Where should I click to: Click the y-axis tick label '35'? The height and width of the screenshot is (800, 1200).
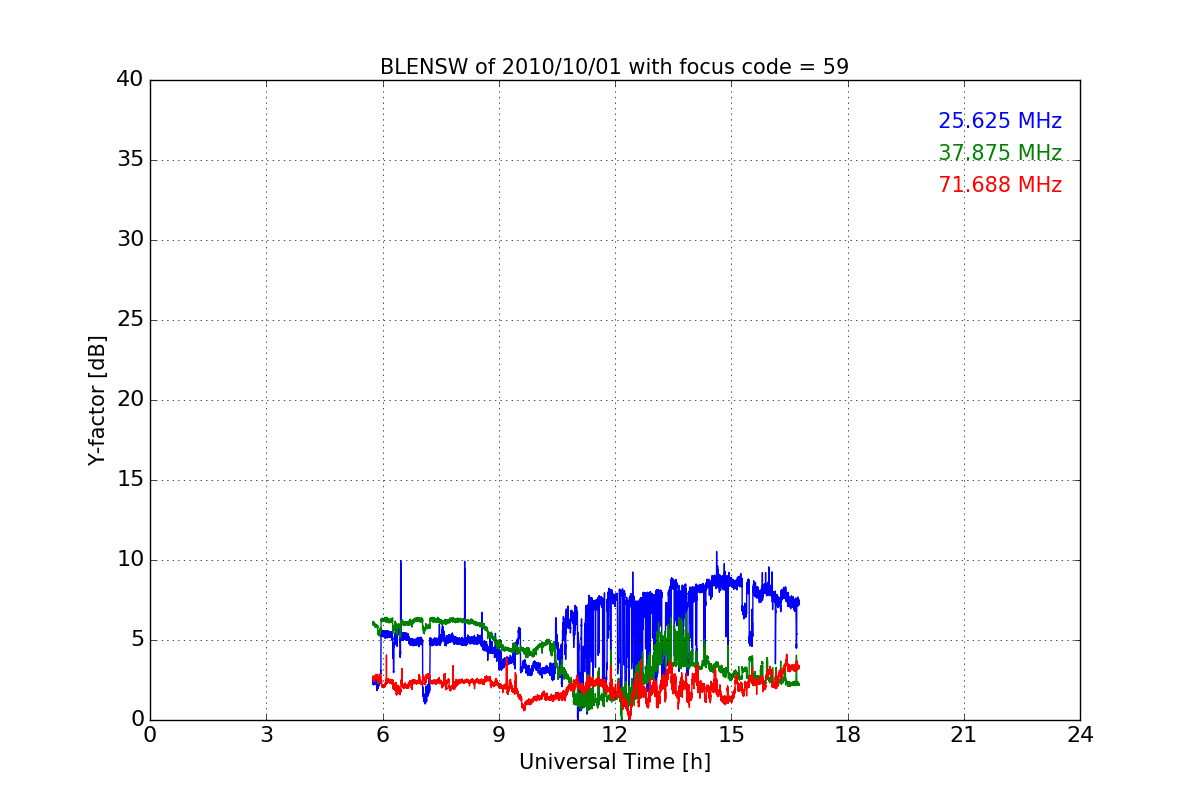click(130, 160)
